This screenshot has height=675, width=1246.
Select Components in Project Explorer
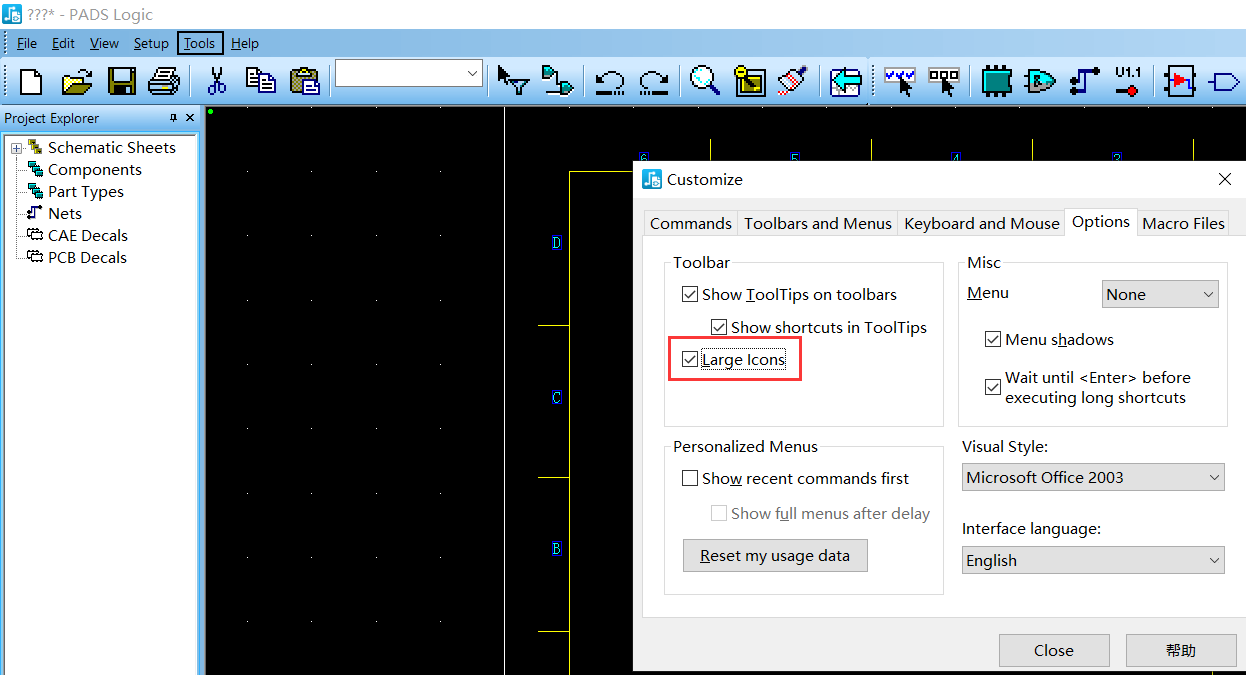[x=94, y=170]
